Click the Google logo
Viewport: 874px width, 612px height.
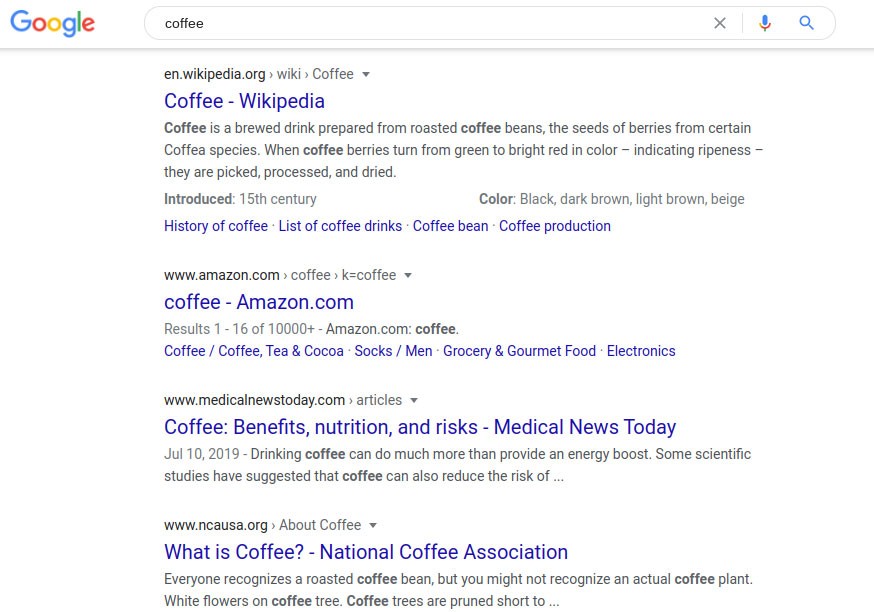[x=52, y=23]
